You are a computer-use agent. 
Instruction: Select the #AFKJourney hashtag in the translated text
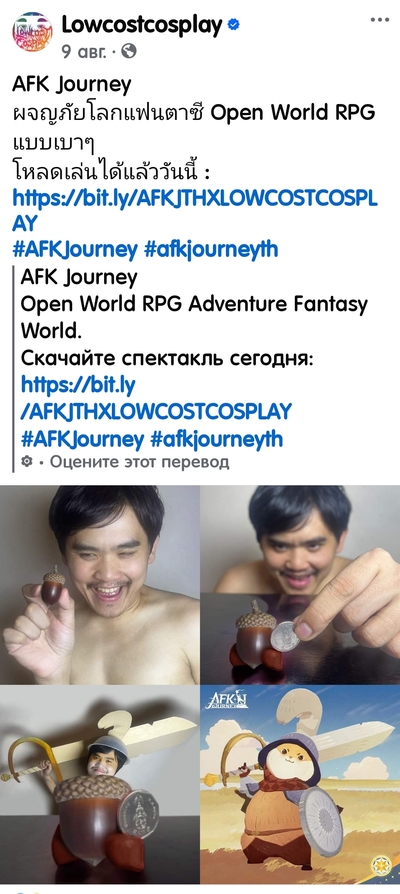click(82, 440)
